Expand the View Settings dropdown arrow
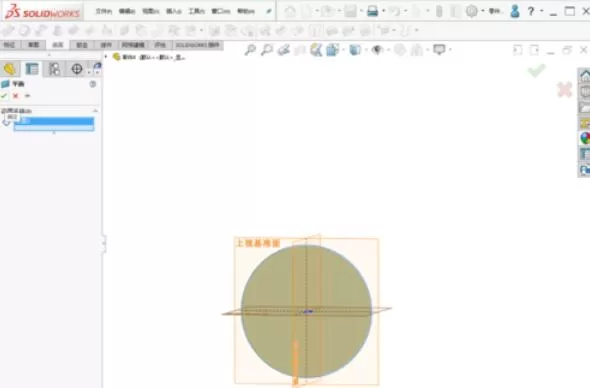The image size is (590, 388). pyautogui.click(x=450, y=50)
